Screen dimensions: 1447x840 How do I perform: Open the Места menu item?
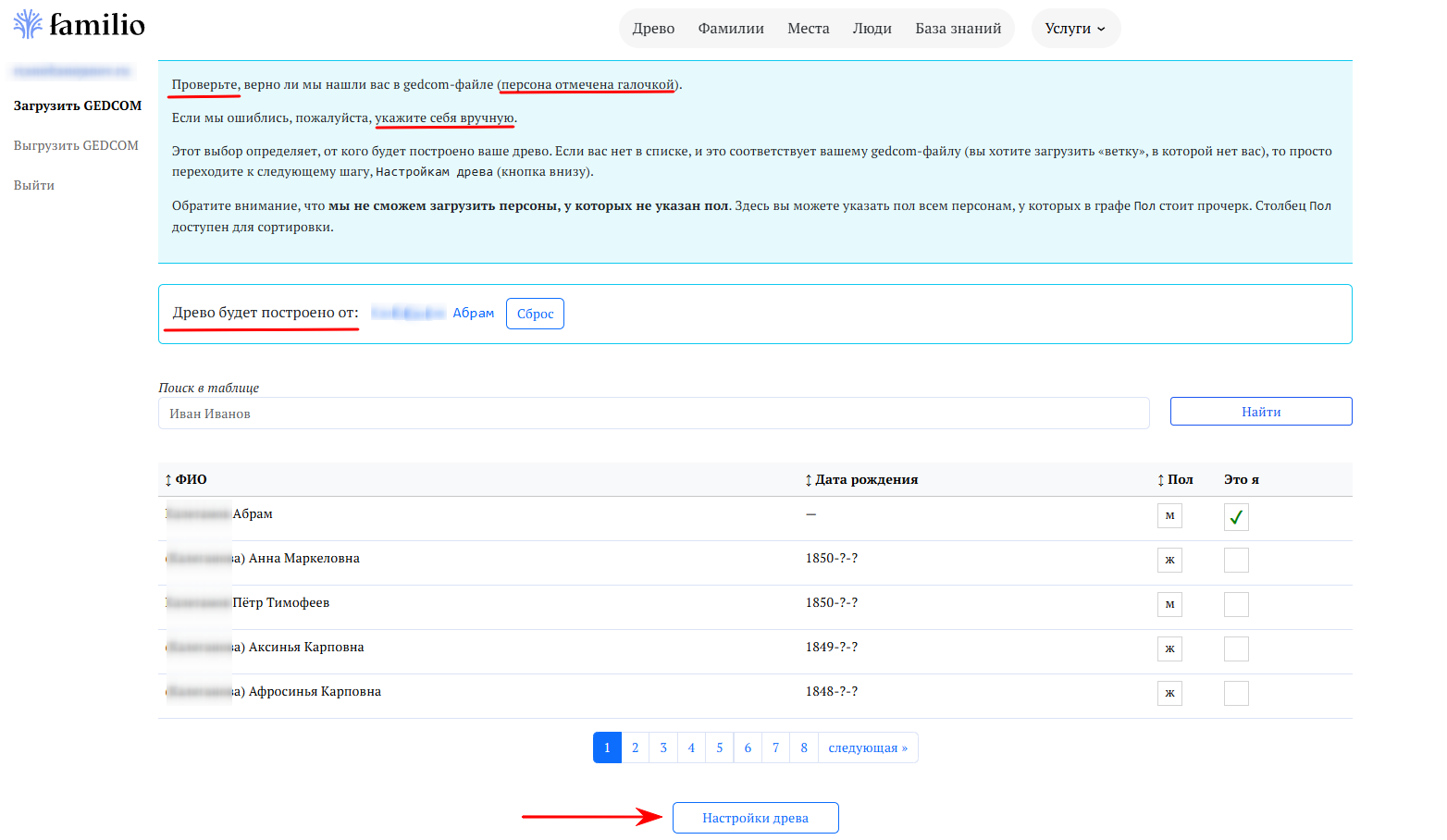coord(809,29)
